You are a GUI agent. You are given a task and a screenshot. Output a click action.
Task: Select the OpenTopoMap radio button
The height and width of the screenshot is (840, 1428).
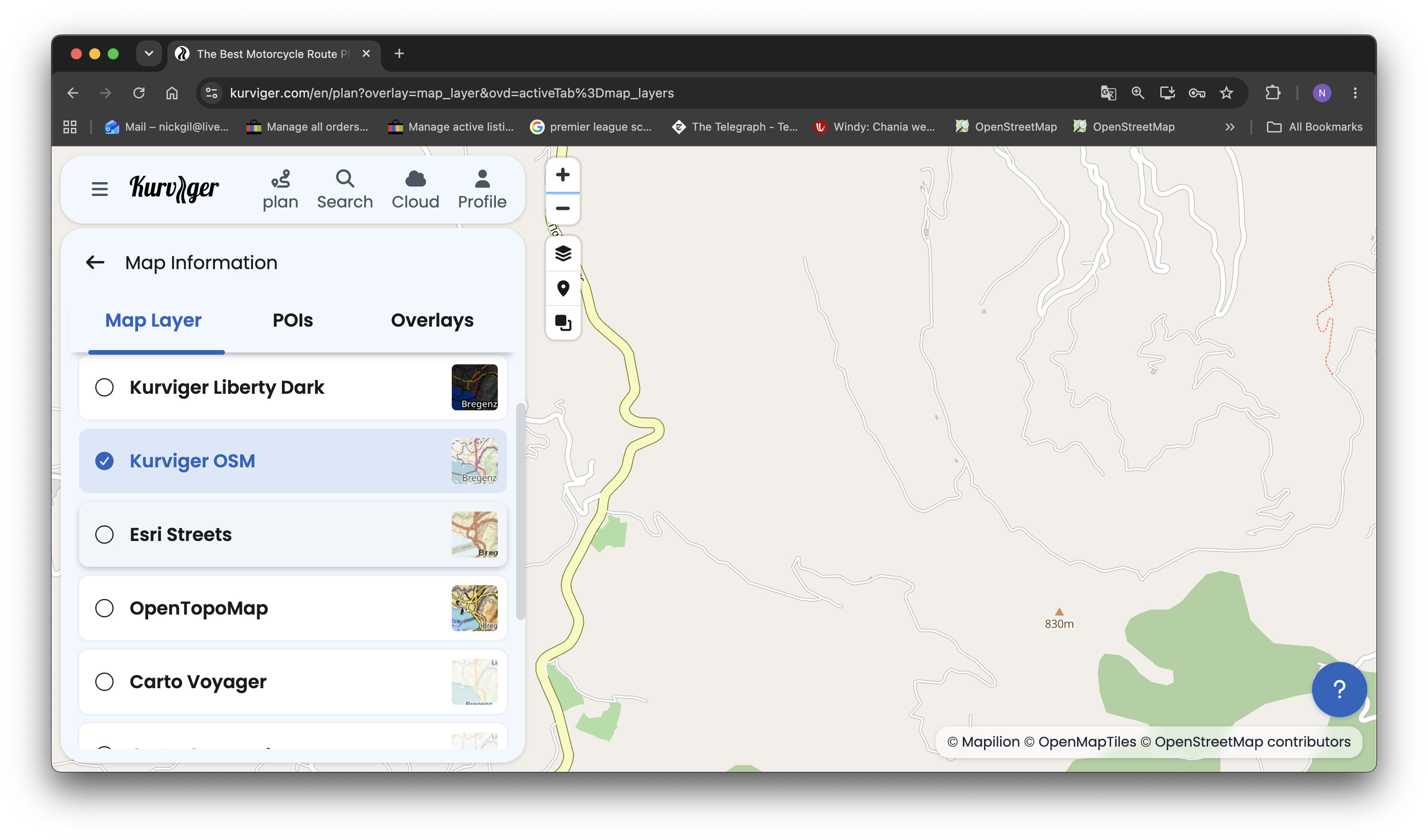tap(104, 608)
